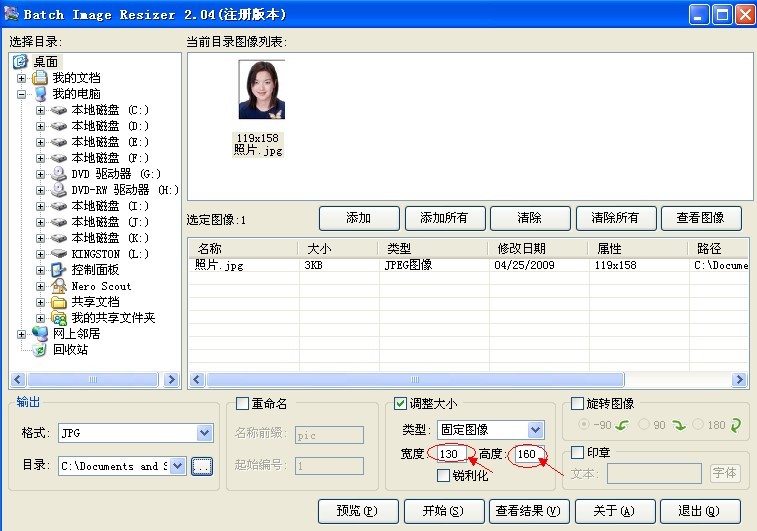757x531 pixels.
Task: Select the KINGSTON (L:) drive icon
Action: (59, 254)
